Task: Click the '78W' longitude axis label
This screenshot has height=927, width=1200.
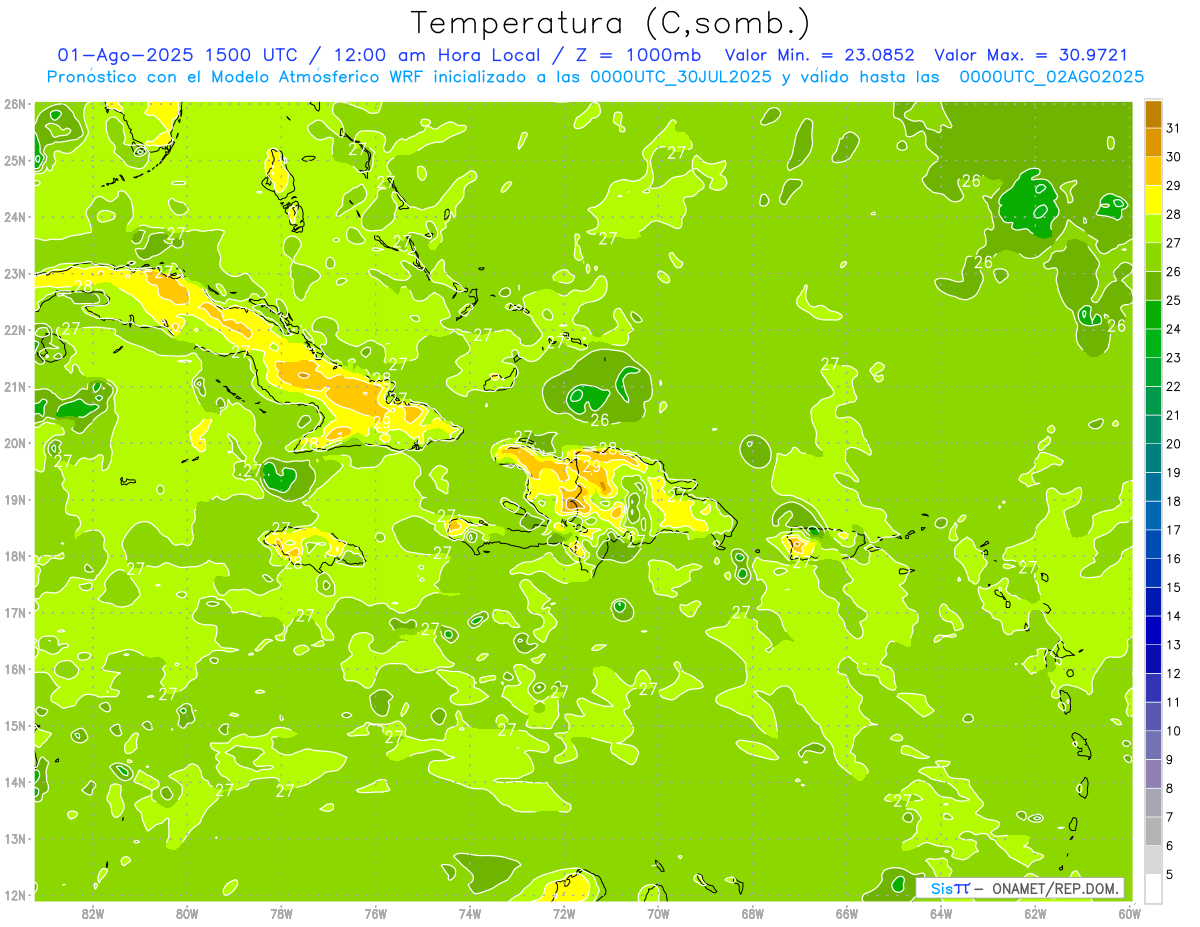Action: coord(281,913)
